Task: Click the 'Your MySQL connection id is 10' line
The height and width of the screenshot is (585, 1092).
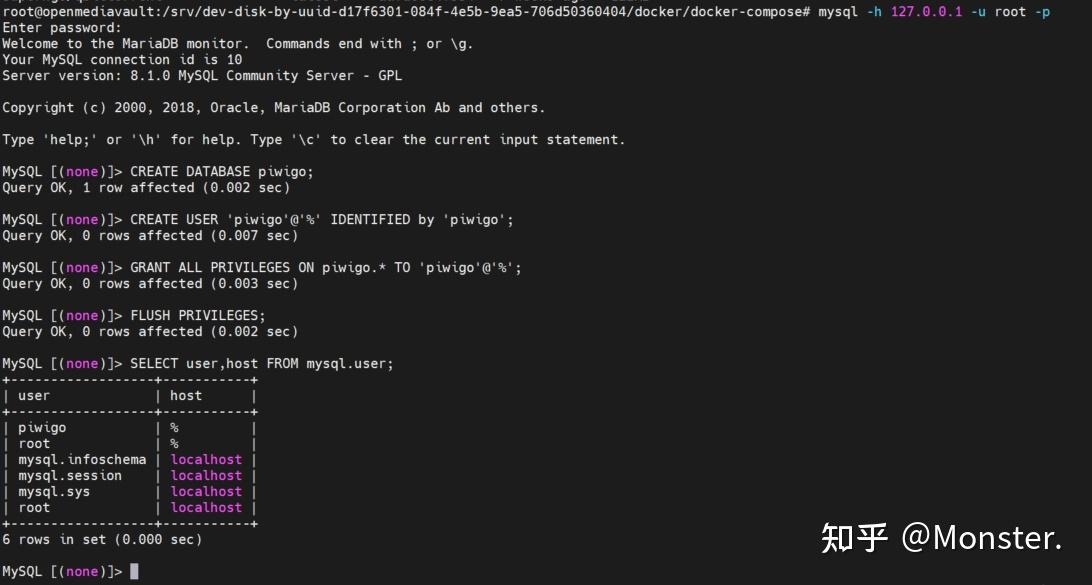Action: click(x=122, y=60)
